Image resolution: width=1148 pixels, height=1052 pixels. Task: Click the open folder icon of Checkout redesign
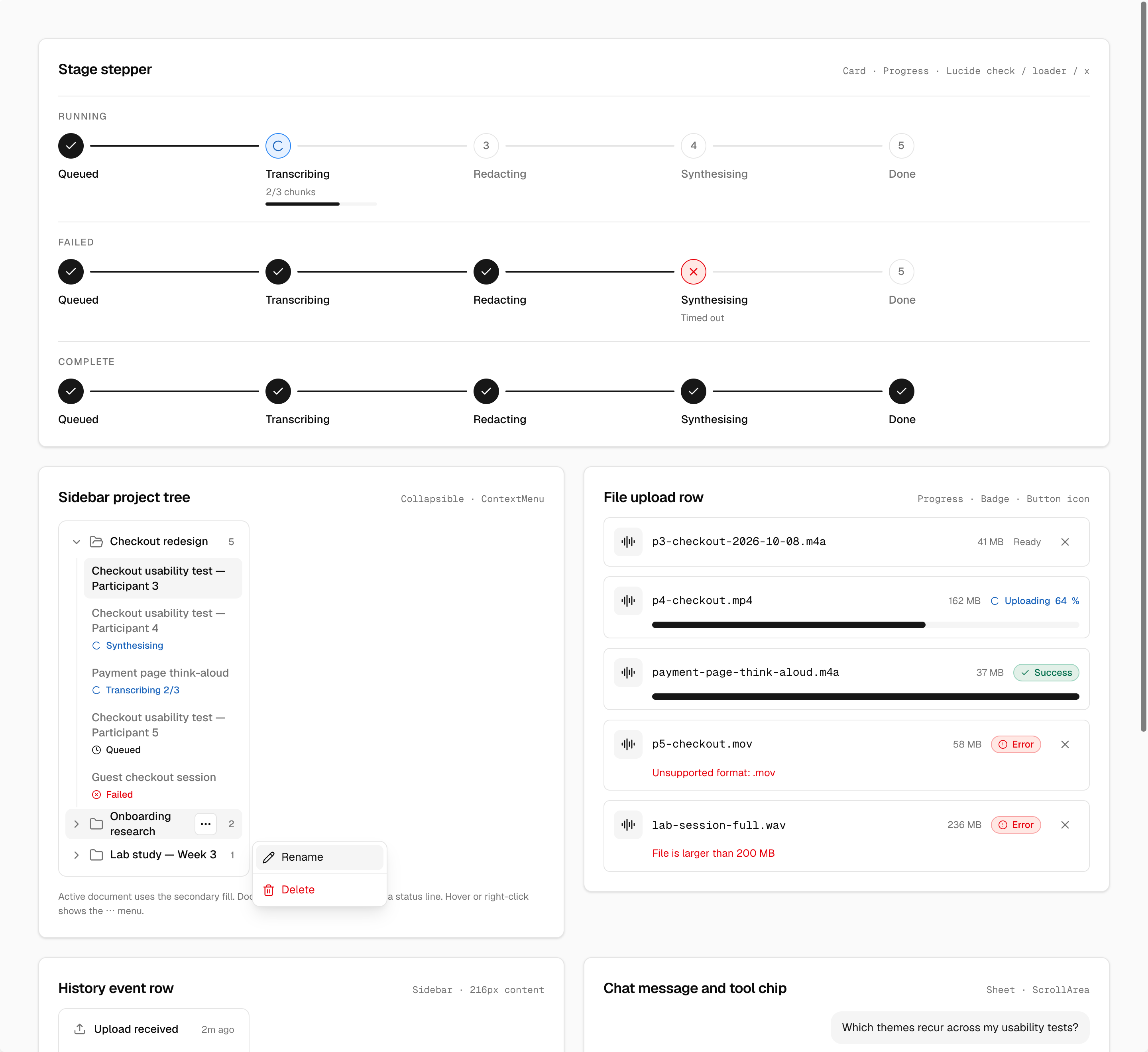(x=96, y=542)
